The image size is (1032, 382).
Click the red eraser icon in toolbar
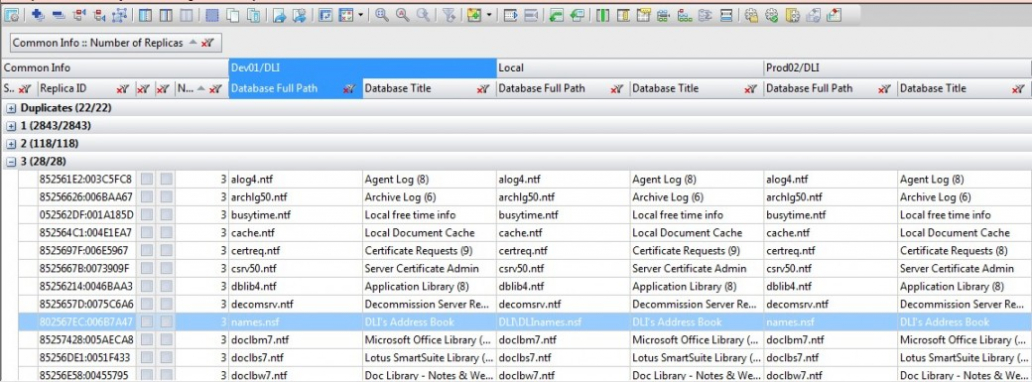[833, 15]
